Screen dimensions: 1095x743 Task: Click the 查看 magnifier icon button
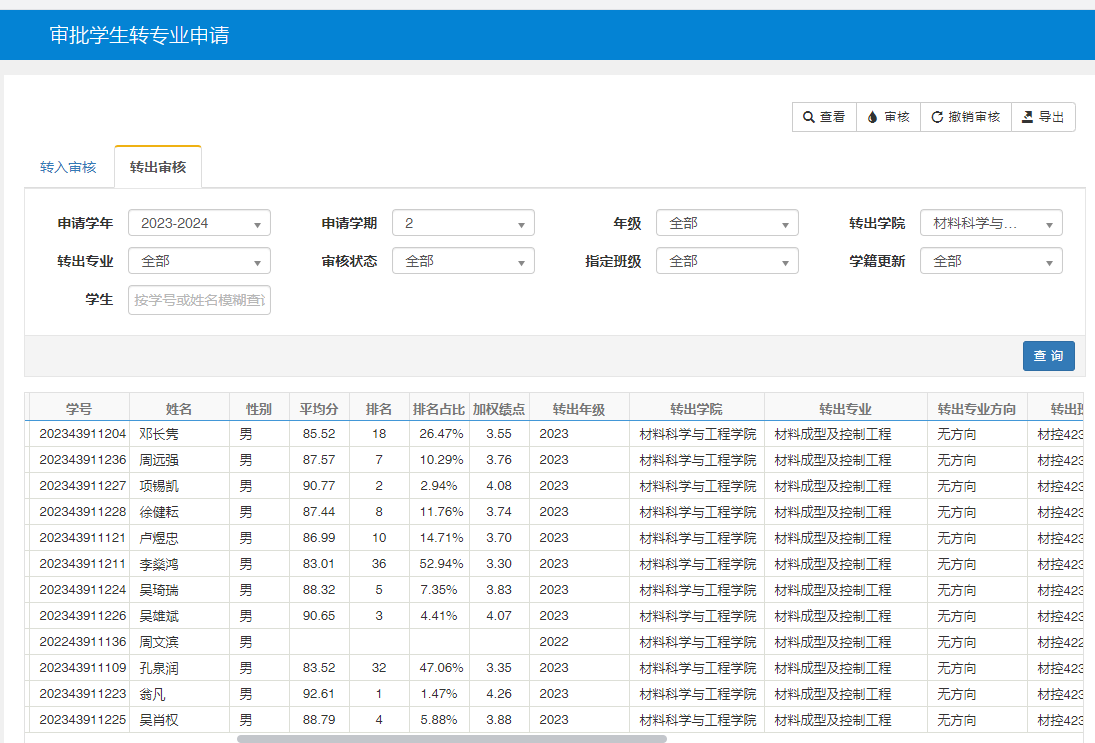click(x=824, y=117)
